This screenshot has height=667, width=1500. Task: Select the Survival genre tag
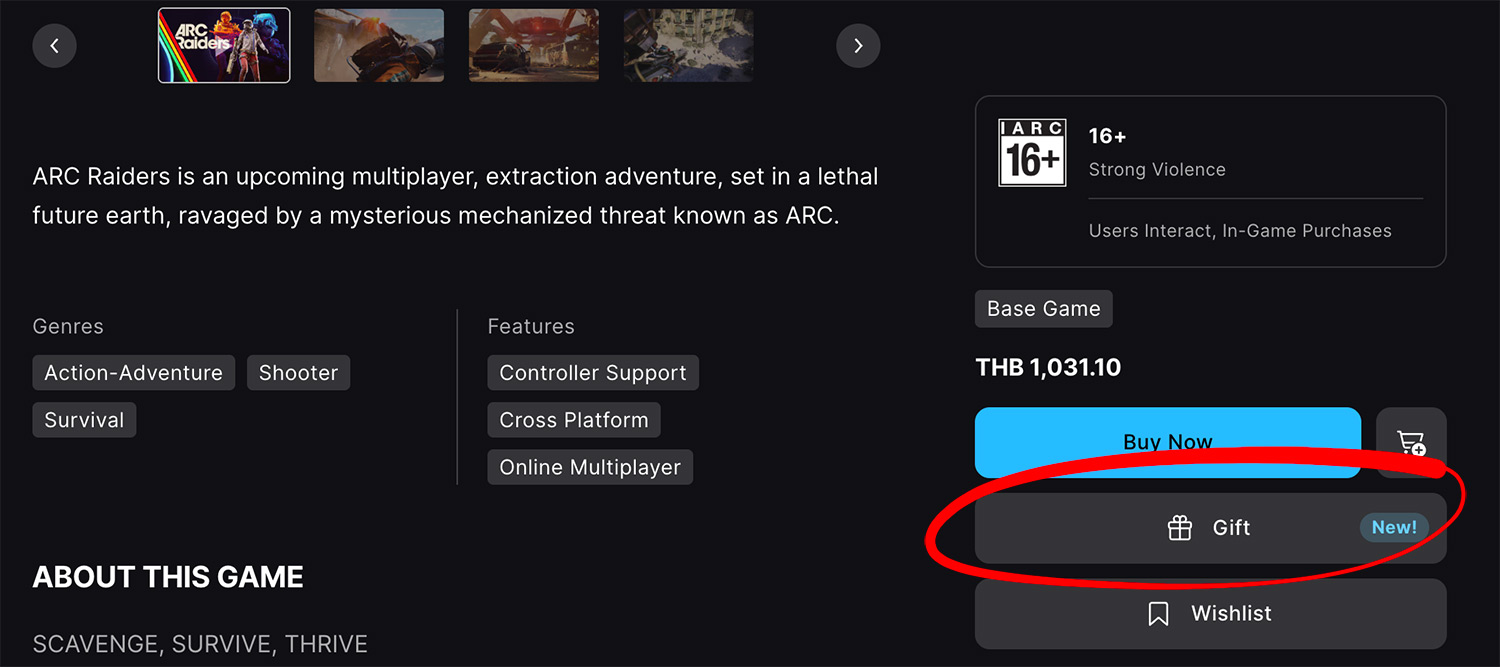tap(84, 420)
